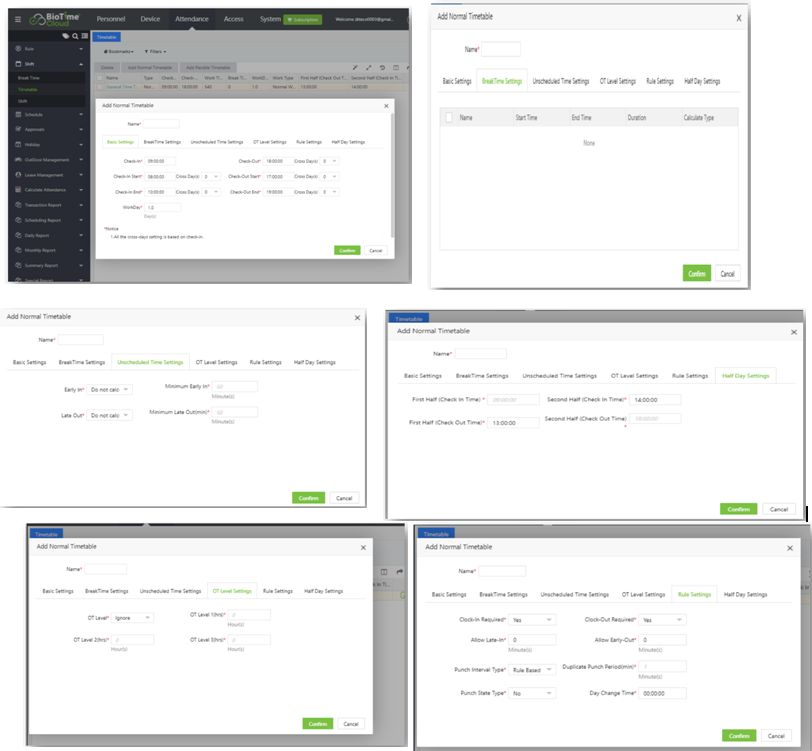The width and height of the screenshot is (812, 751).
Task: Click the search icon in the sidebar header
Action: (x=74, y=36)
